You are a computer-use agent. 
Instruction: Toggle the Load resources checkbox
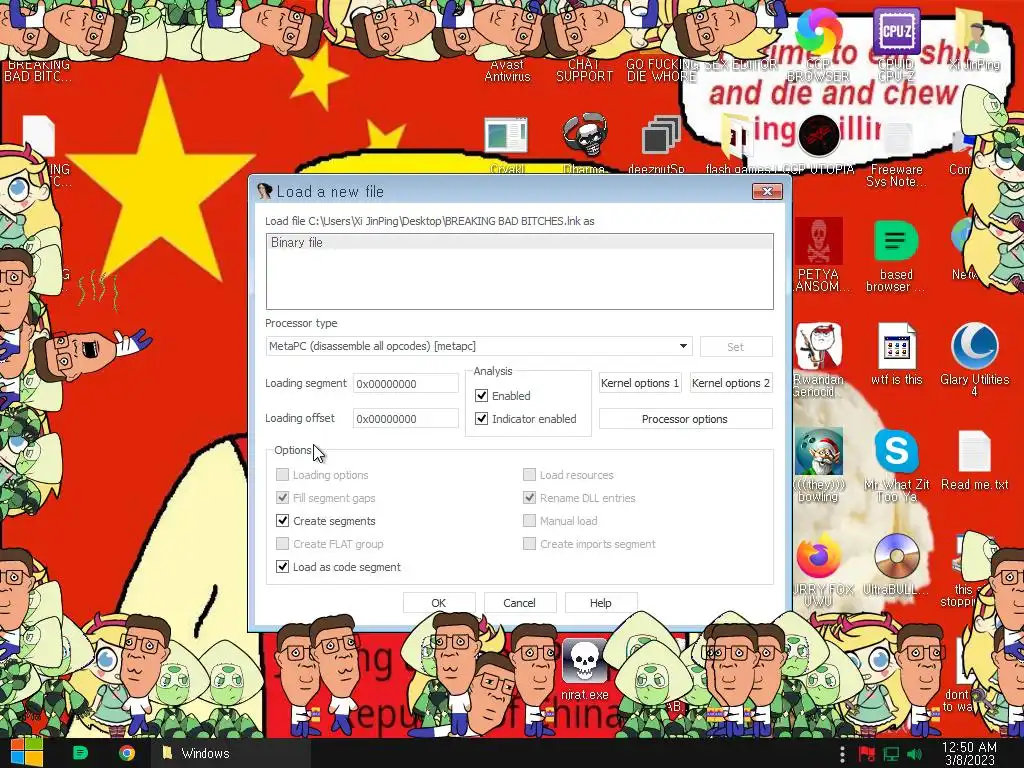(x=530, y=475)
